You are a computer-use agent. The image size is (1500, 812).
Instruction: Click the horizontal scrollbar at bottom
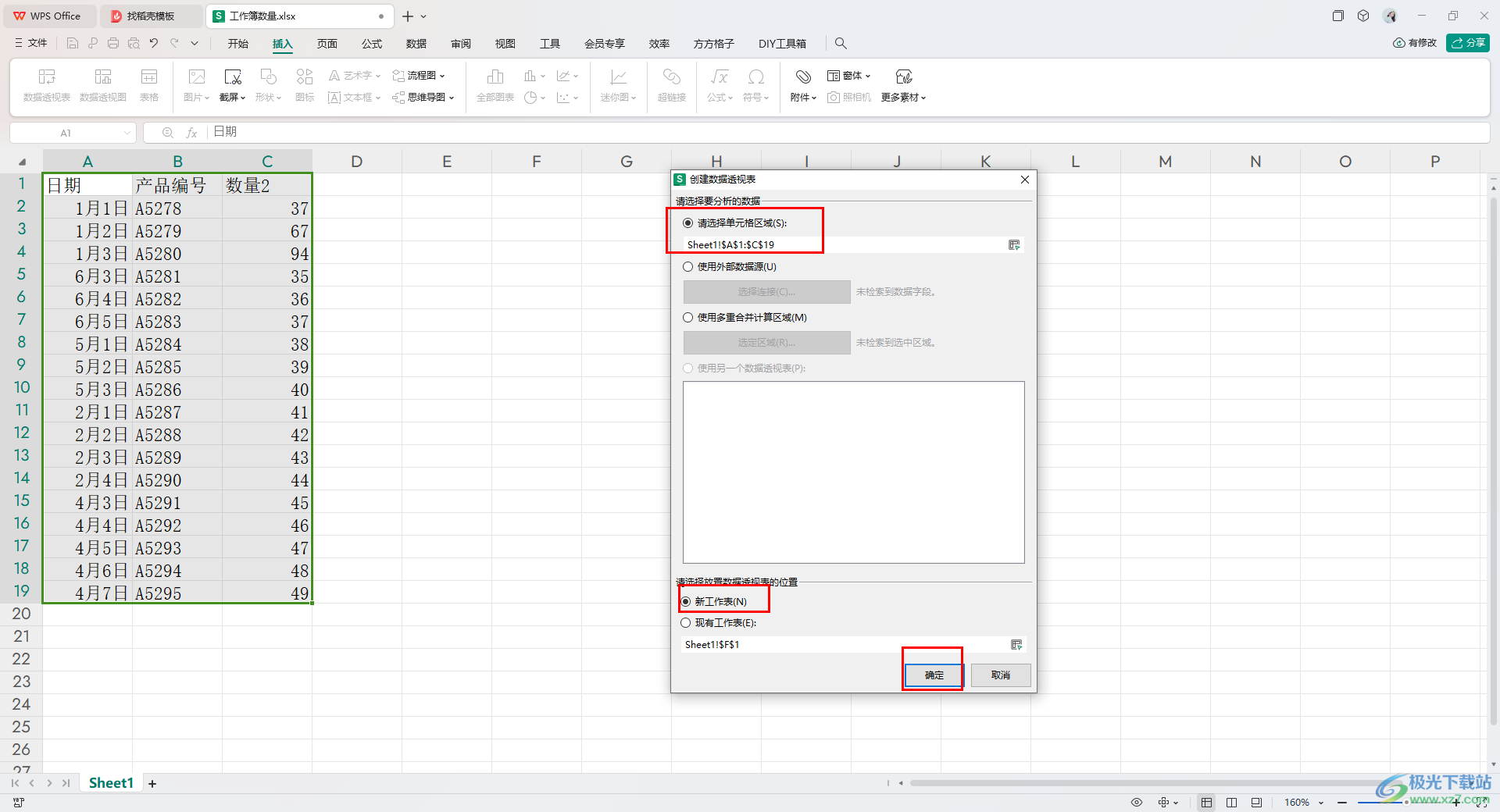point(1156,783)
